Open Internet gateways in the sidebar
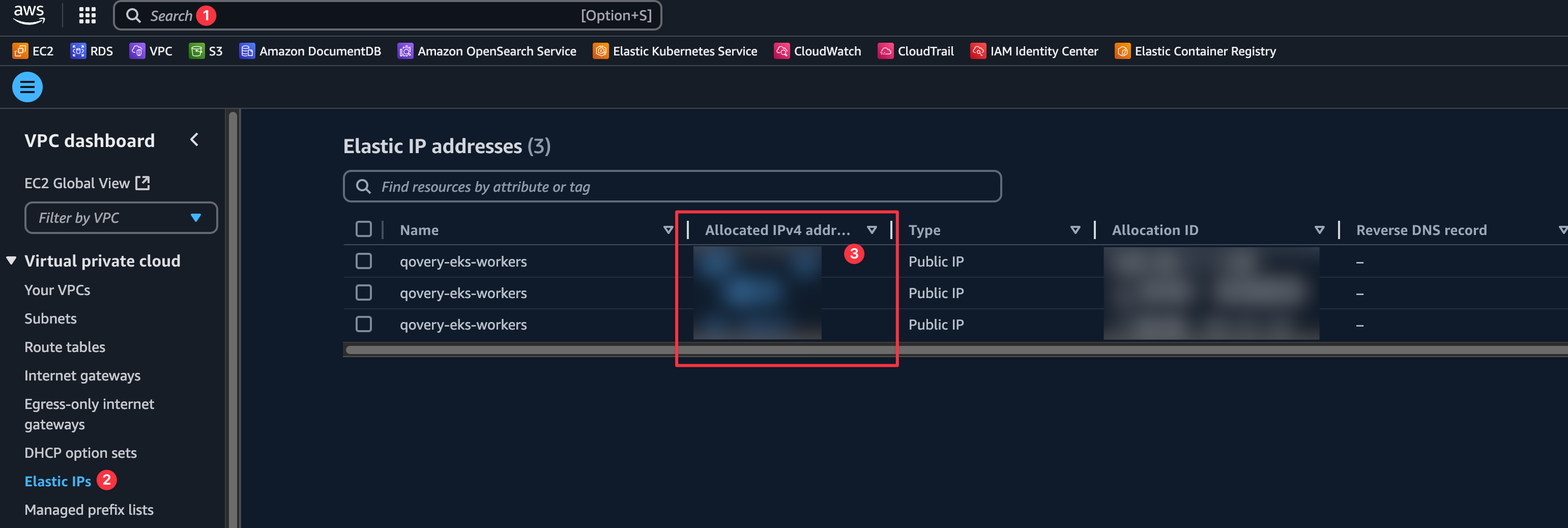Image resolution: width=1568 pixels, height=528 pixels. [x=82, y=376]
